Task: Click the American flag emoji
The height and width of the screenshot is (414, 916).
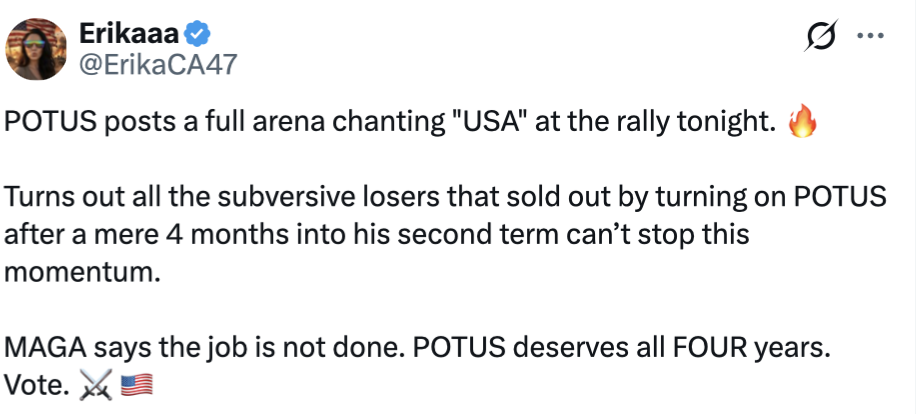Action: click(137, 385)
